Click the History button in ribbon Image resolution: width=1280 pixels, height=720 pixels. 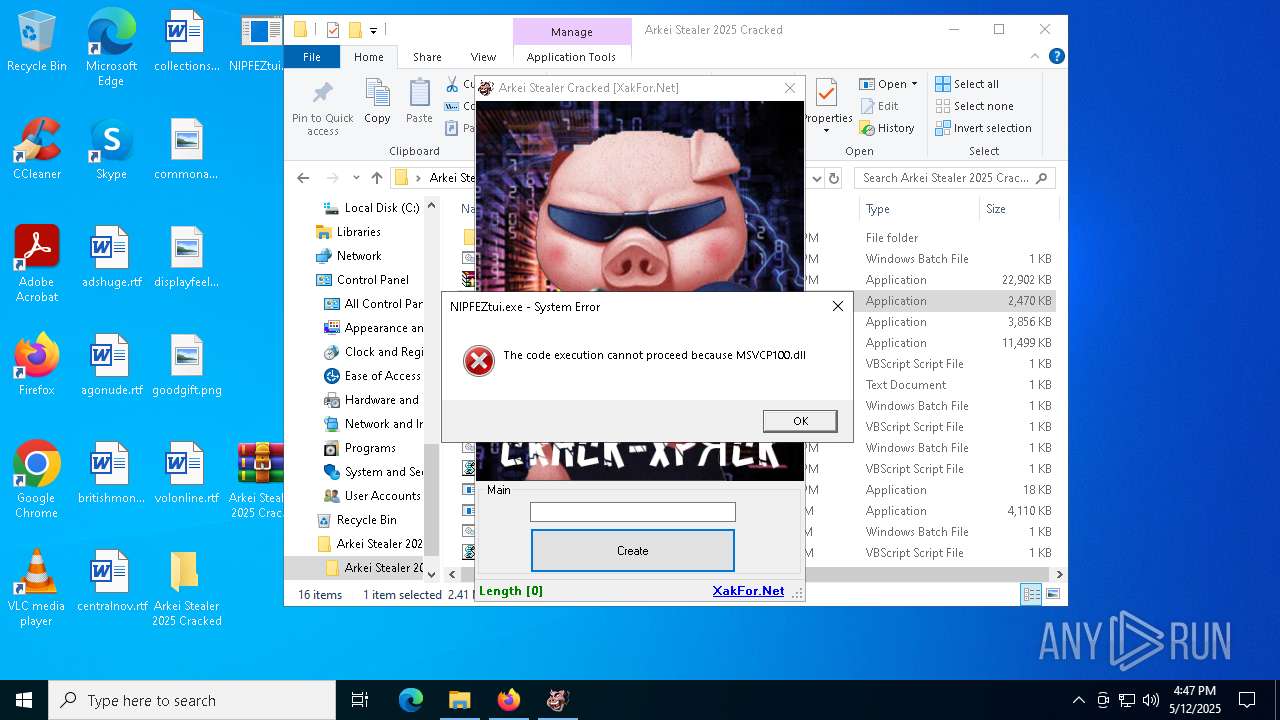point(887,128)
